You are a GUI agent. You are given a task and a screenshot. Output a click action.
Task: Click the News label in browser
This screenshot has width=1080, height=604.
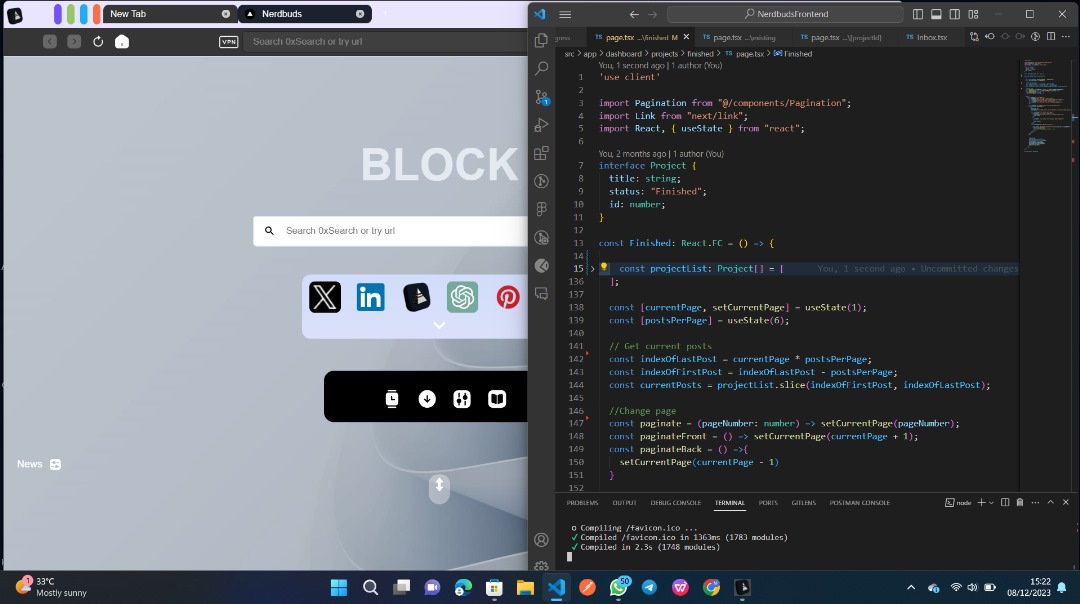[30, 464]
